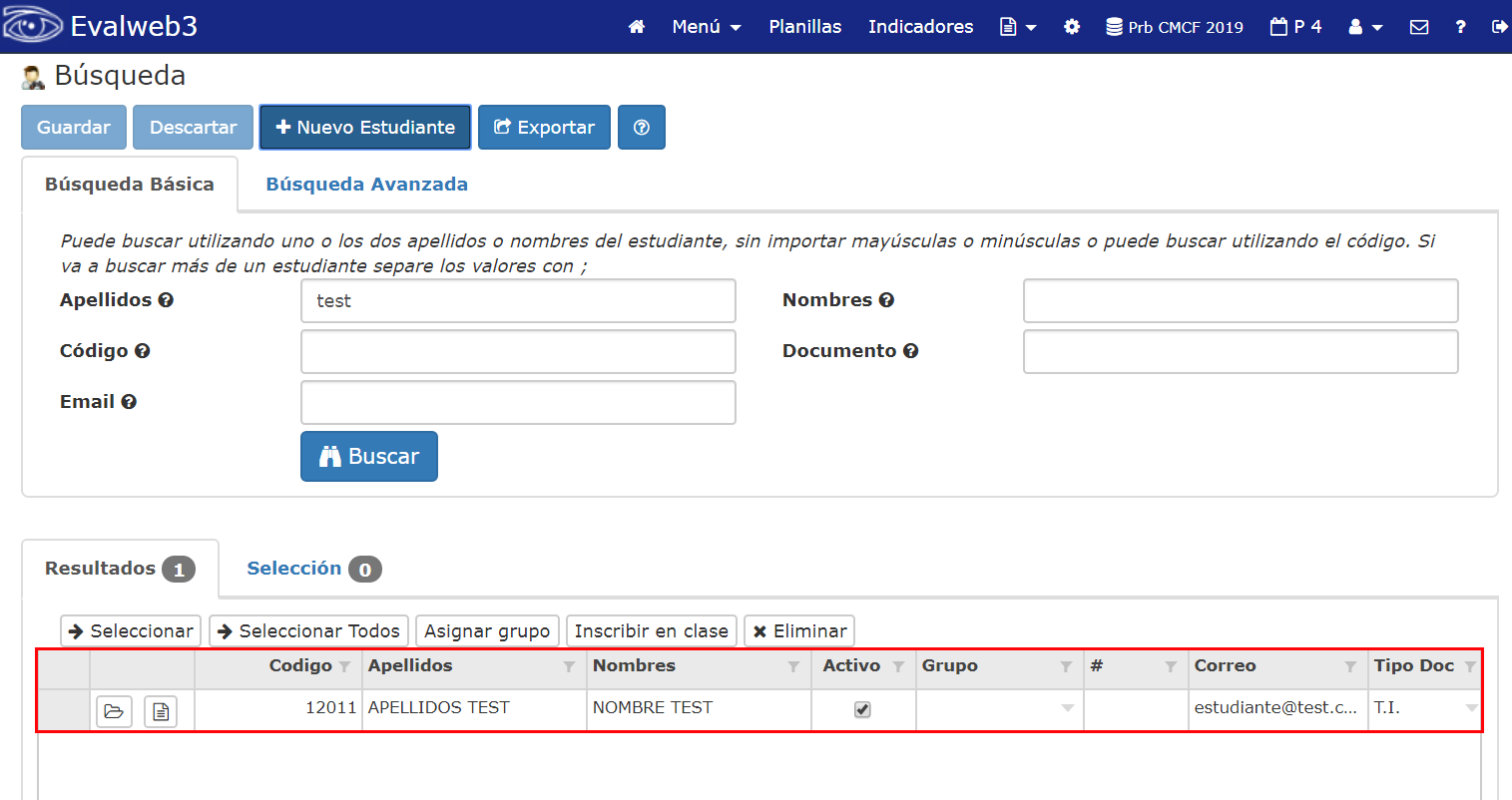Viewport: 1512px width, 800px height.
Task: Focus the Documento input field
Action: (x=1241, y=351)
